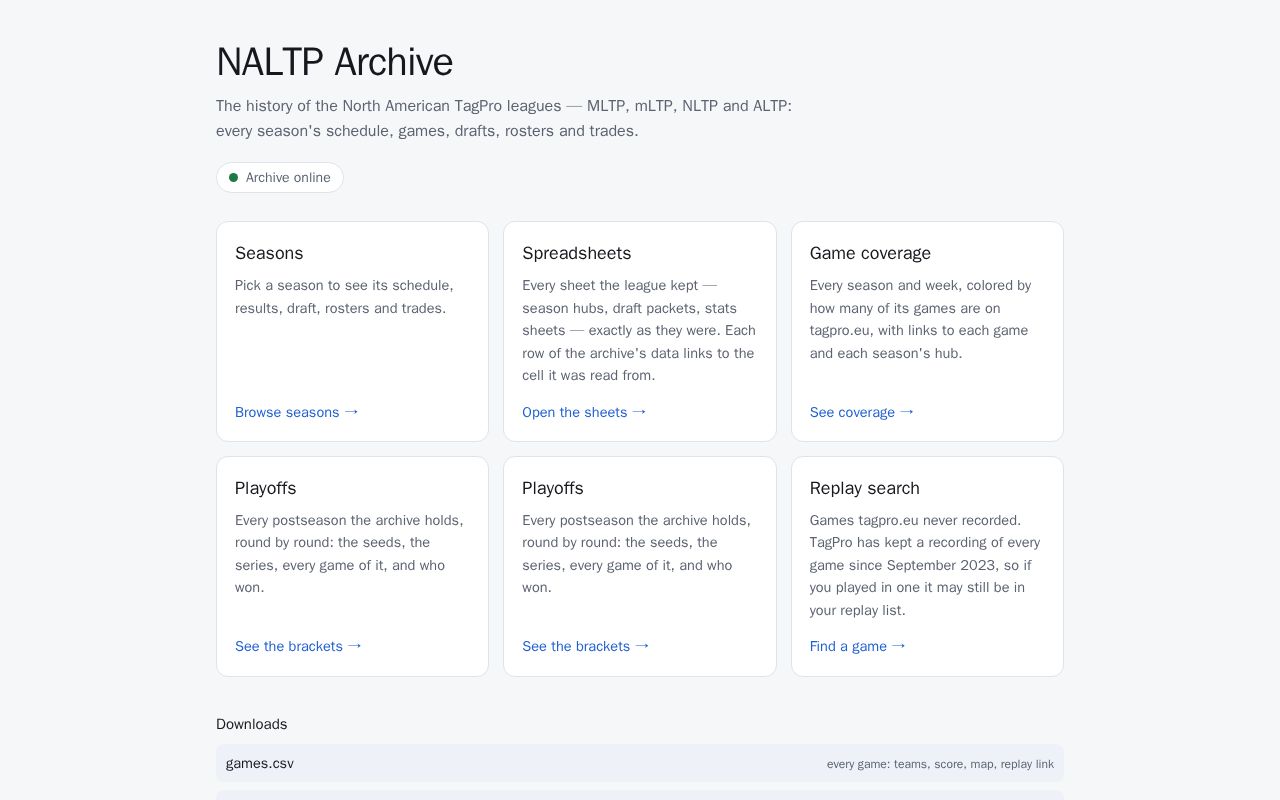This screenshot has width=1280, height=800.
Task: Click the green status dot beside Archive online
Action: click(x=233, y=178)
